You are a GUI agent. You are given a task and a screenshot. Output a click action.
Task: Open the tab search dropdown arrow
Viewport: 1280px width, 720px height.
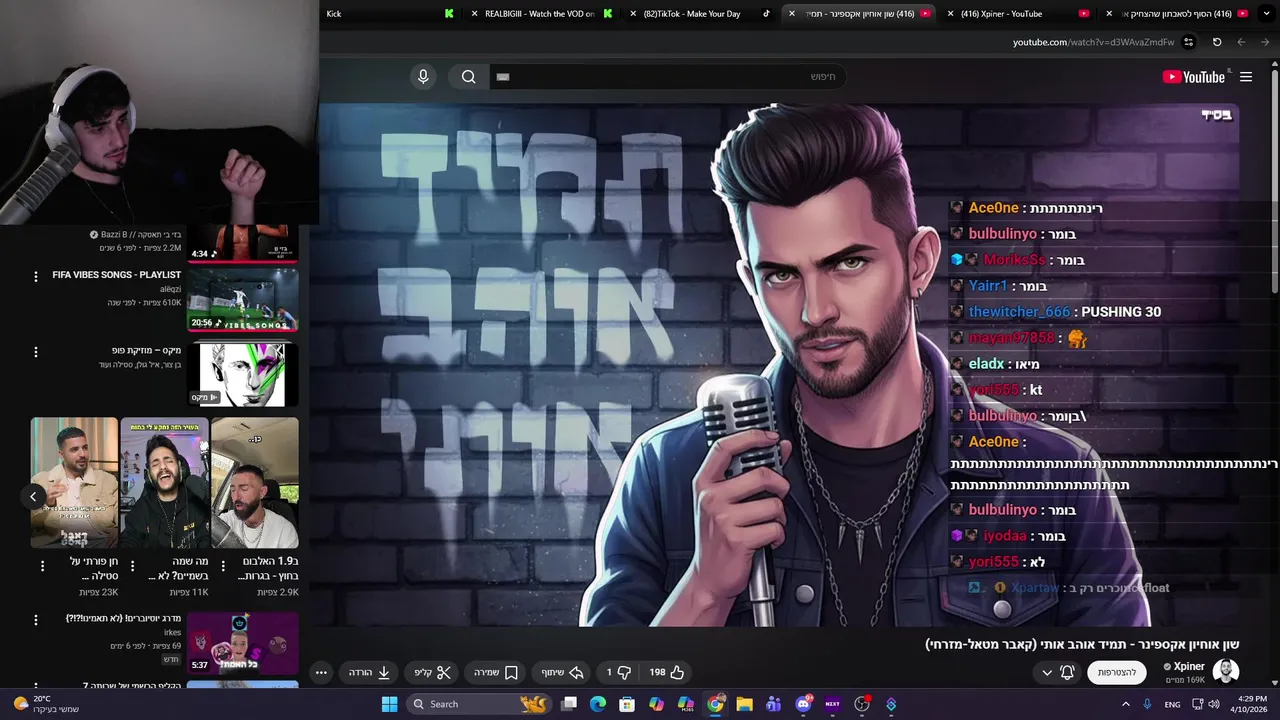(1265, 14)
